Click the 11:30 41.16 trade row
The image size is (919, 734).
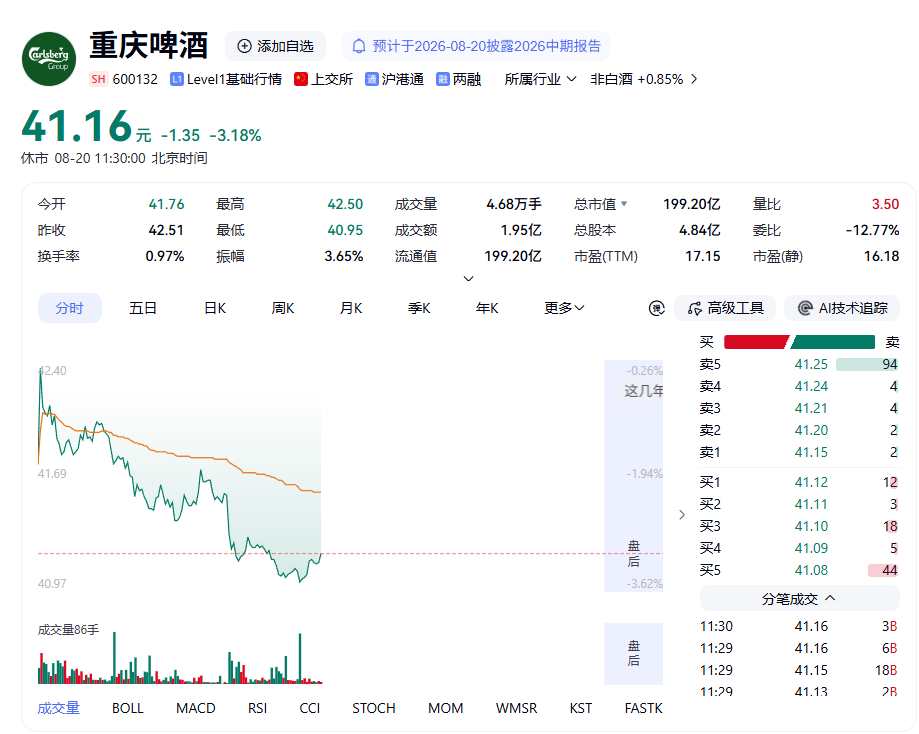click(799, 626)
